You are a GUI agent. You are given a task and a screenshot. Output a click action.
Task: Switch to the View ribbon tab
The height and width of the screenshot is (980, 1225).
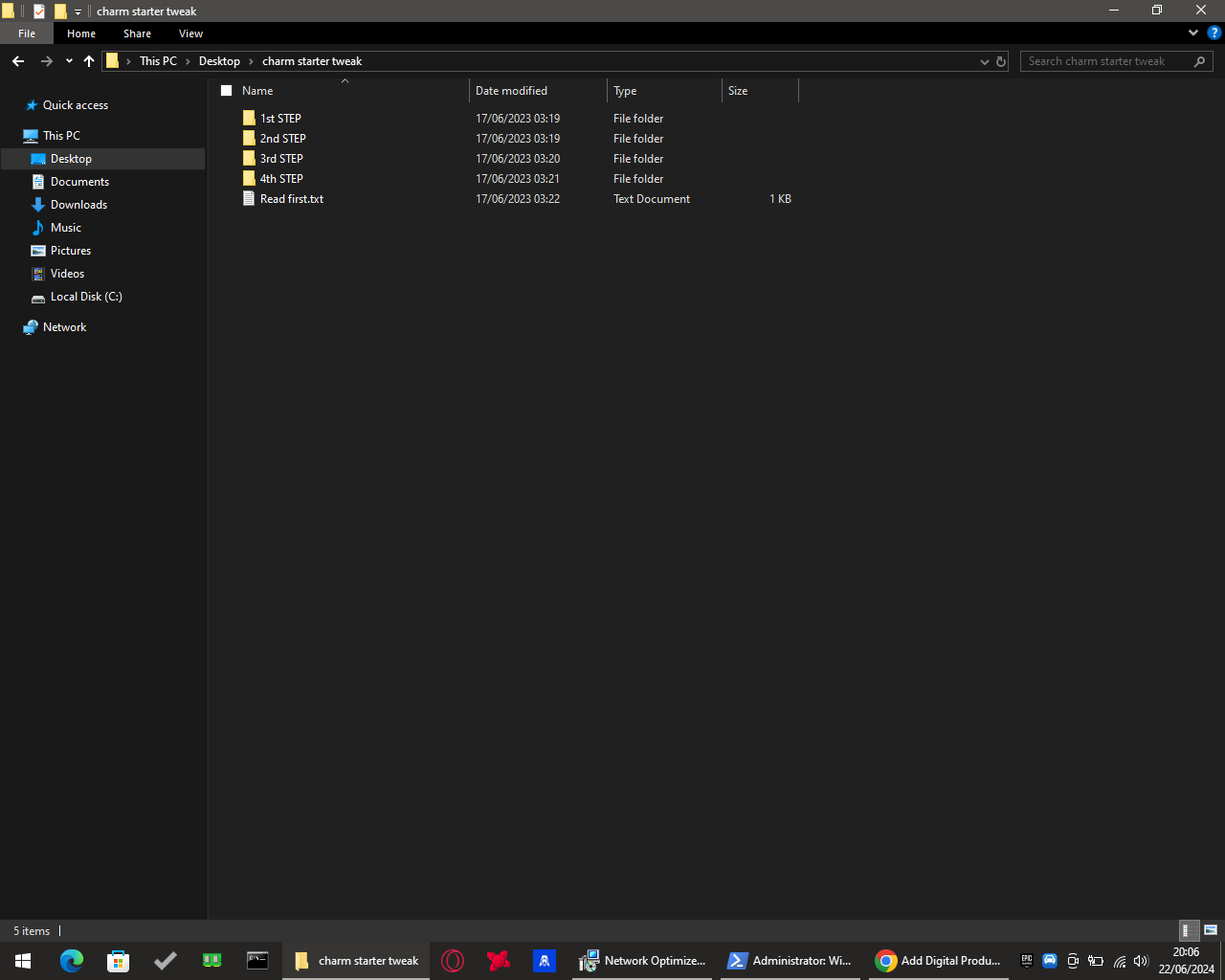190,33
